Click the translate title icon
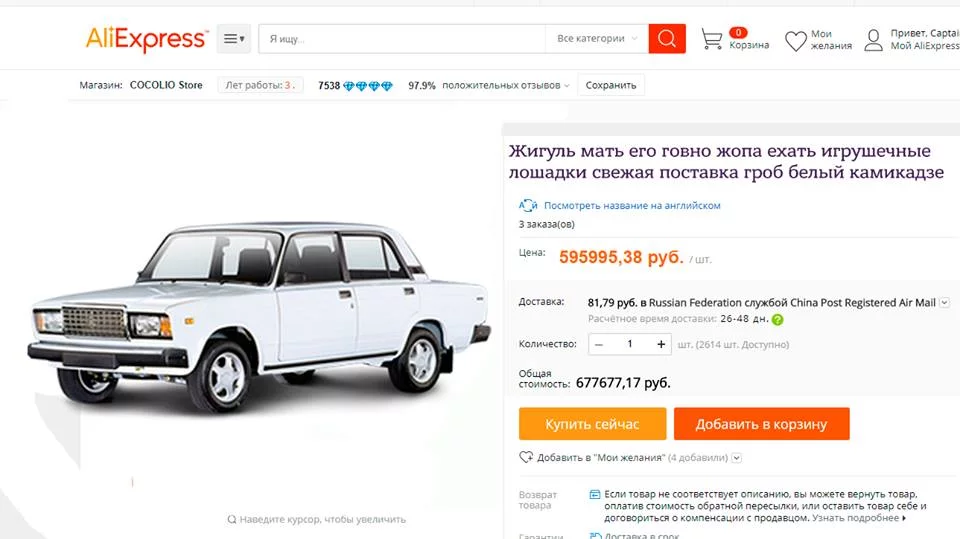This screenshot has width=960, height=539. pyautogui.click(x=528, y=205)
